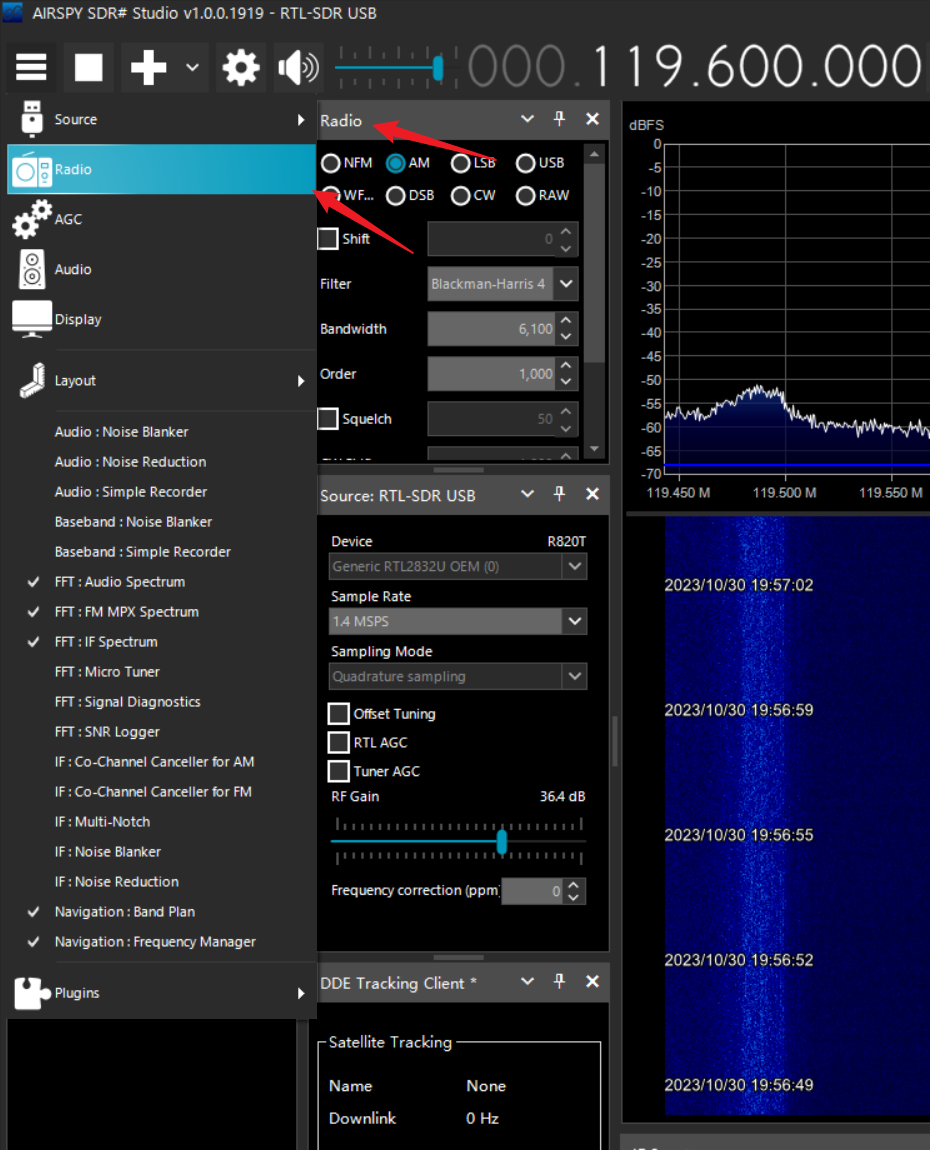Image resolution: width=930 pixels, height=1150 pixels.
Task: Open AGC panel from menu
Action: [x=68, y=219]
